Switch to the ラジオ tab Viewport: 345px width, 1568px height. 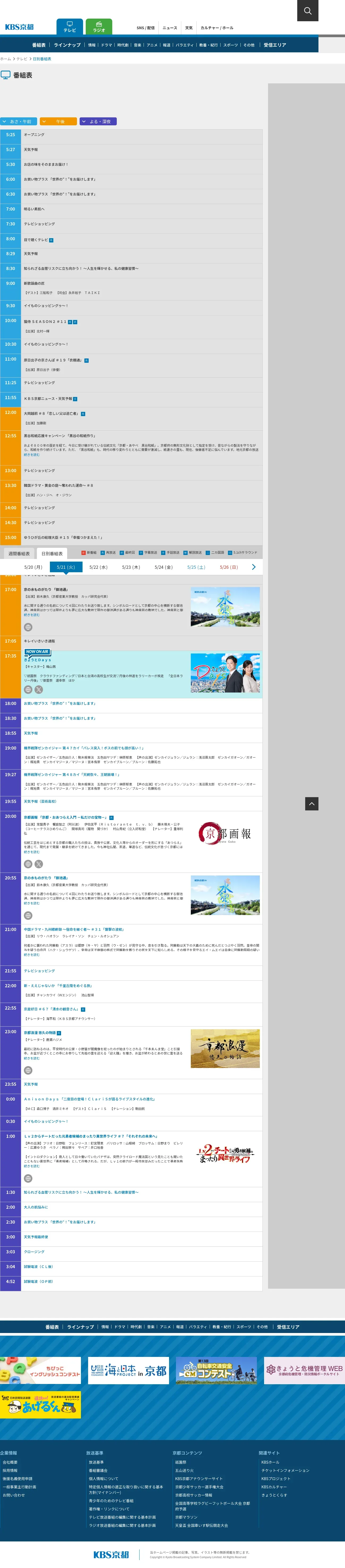point(98,27)
